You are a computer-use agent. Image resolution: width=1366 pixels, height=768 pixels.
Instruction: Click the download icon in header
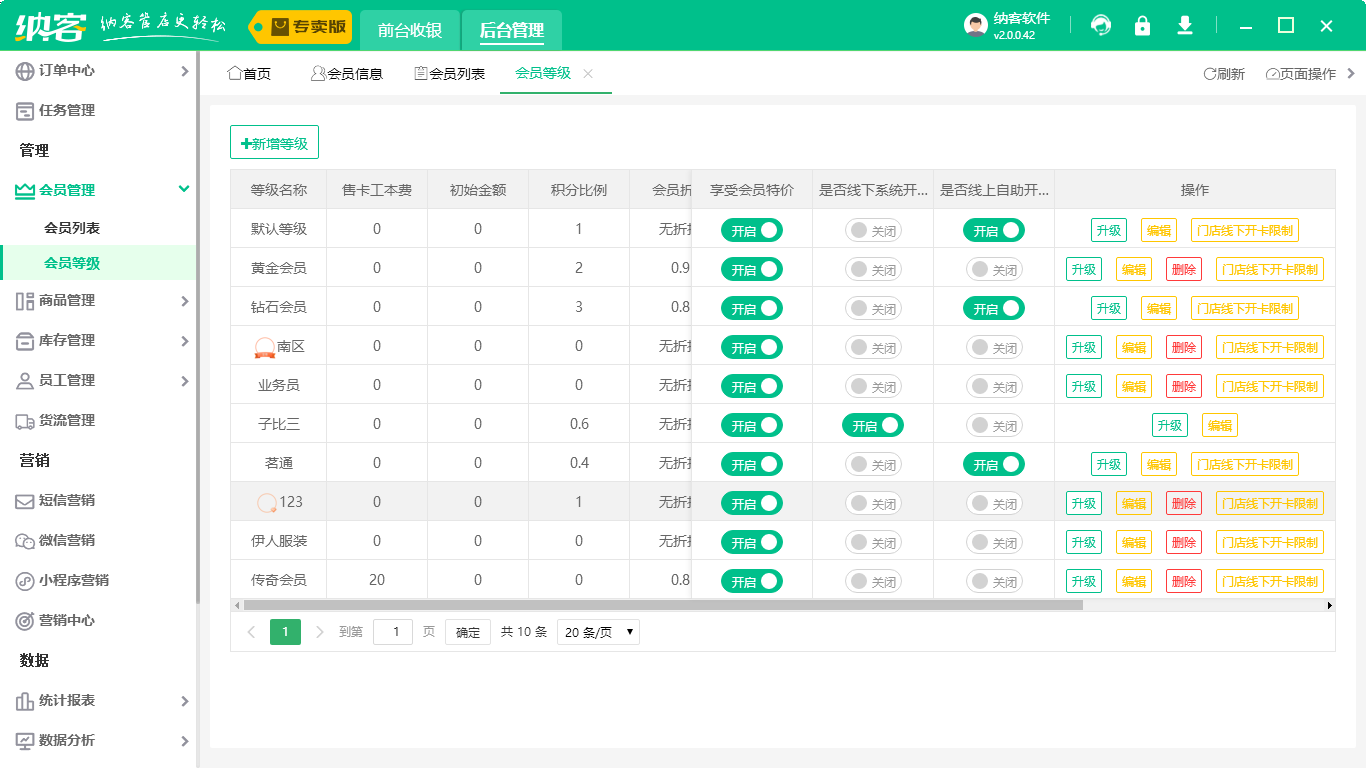[1185, 26]
